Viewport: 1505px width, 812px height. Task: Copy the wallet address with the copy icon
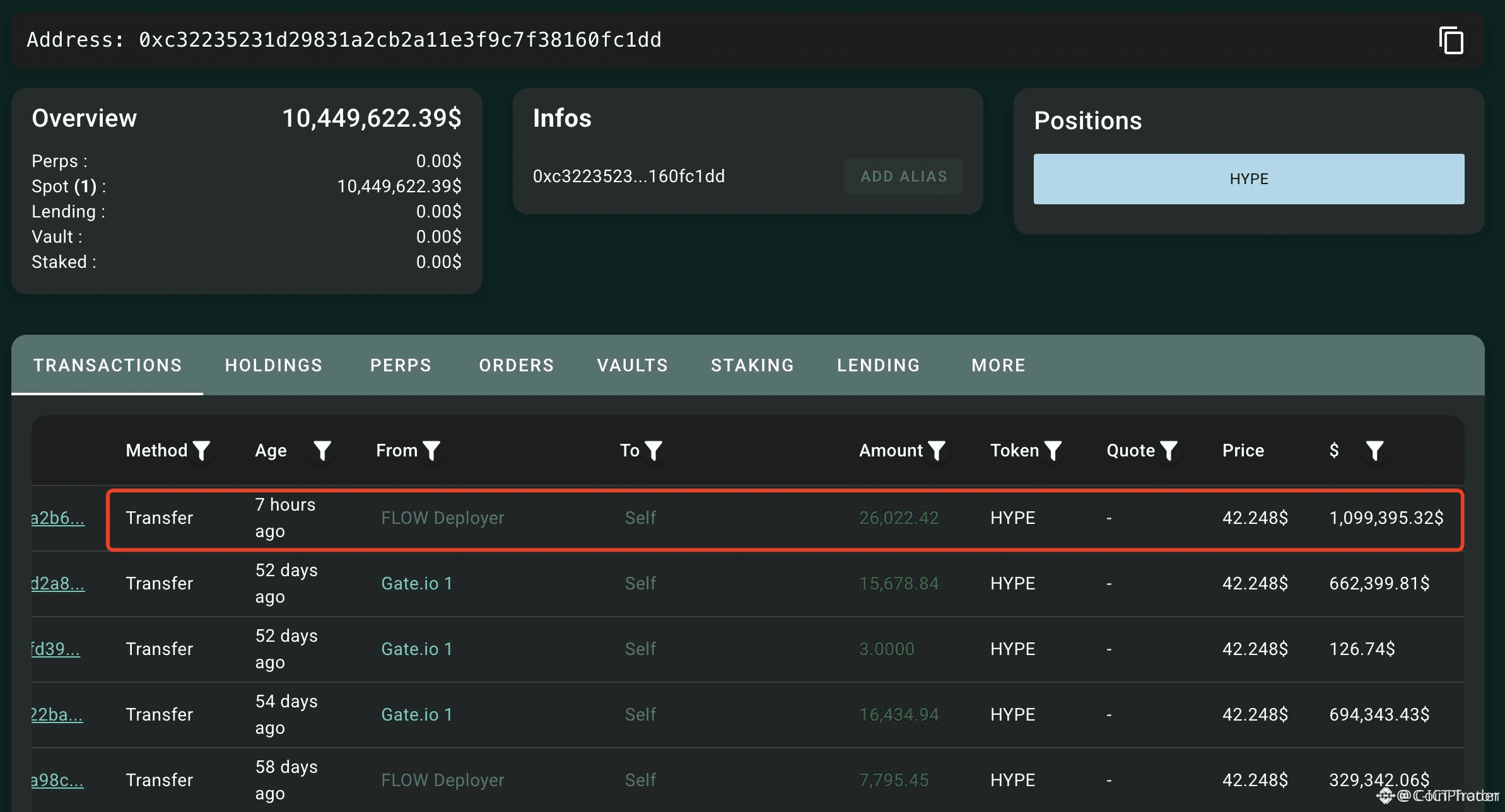point(1451,41)
